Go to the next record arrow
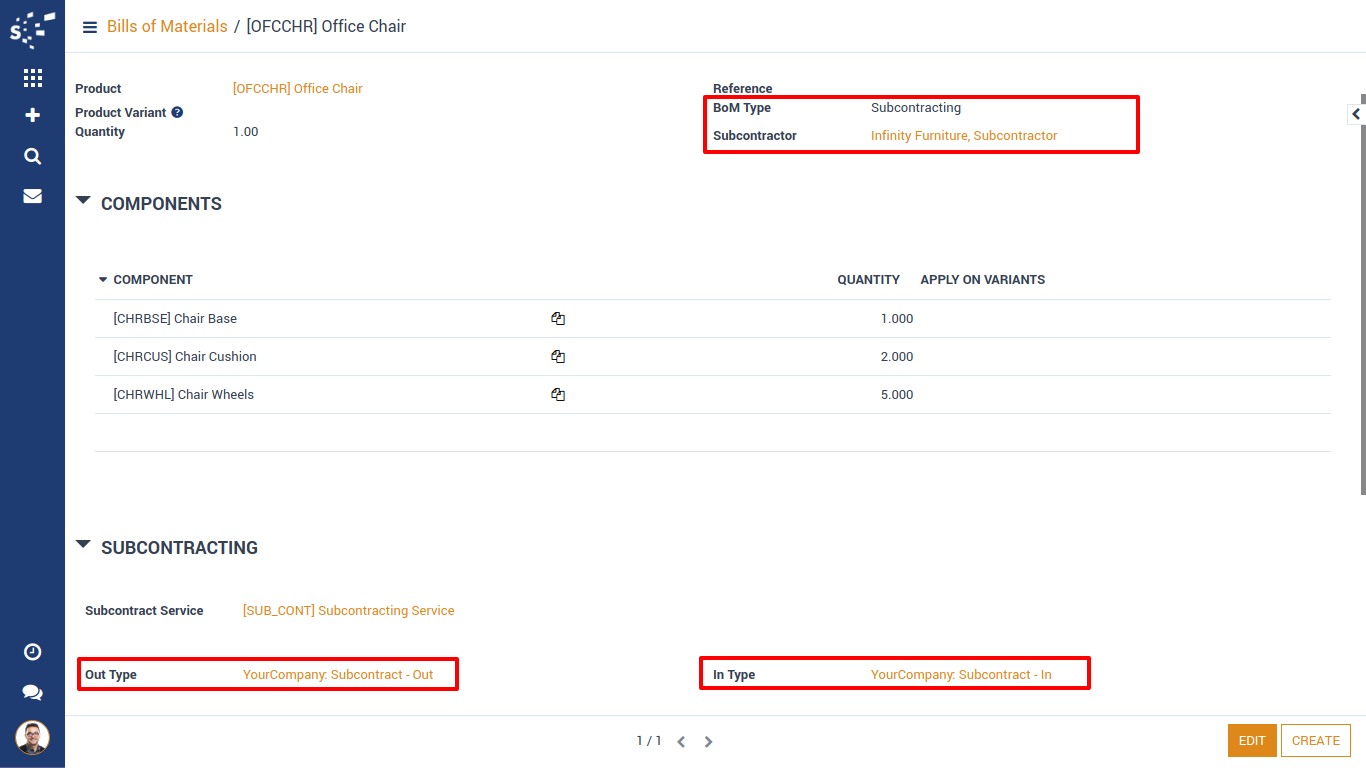The height and width of the screenshot is (768, 1366). [x=708, y=742]
